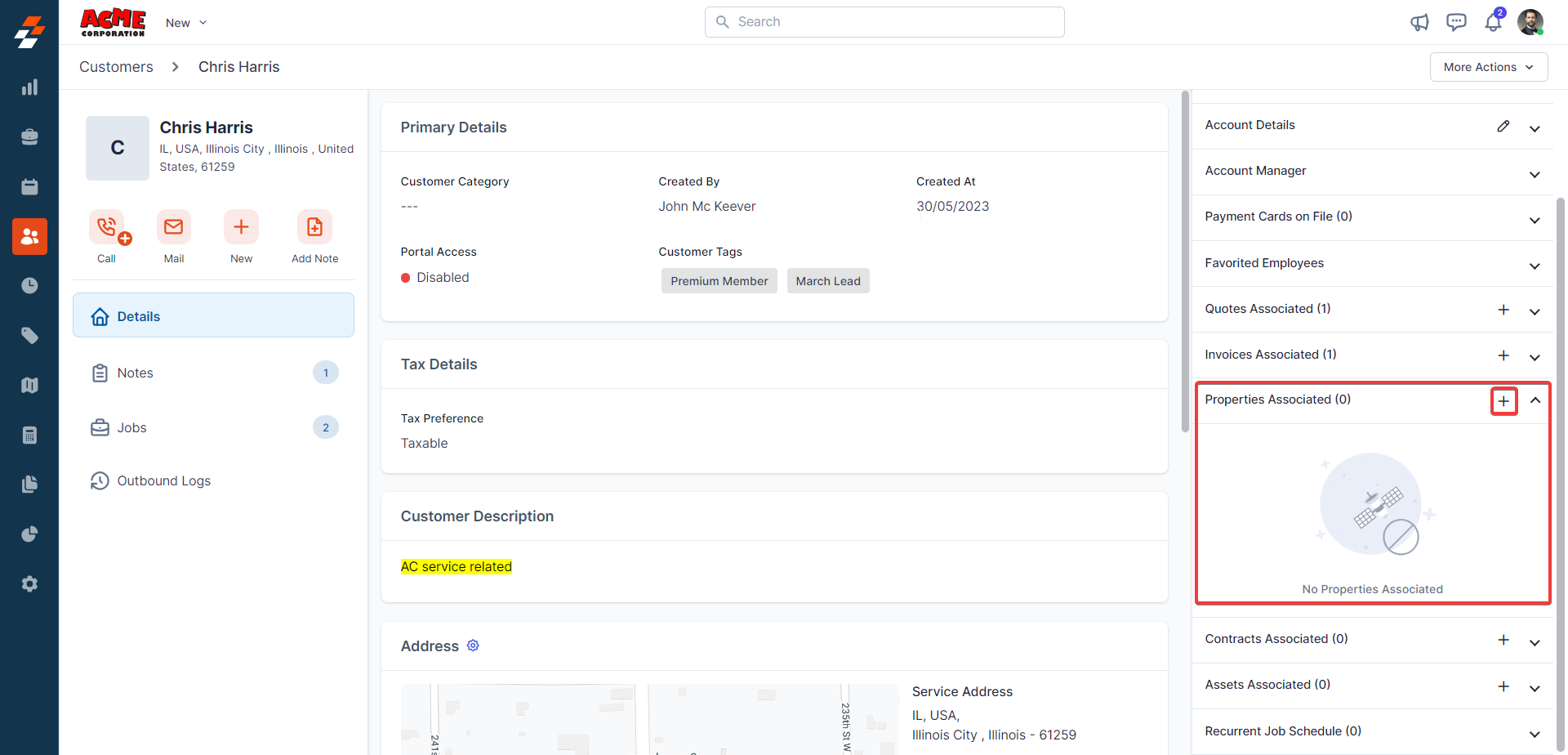Open the announcements megaphone icon

coord(1419,22)
